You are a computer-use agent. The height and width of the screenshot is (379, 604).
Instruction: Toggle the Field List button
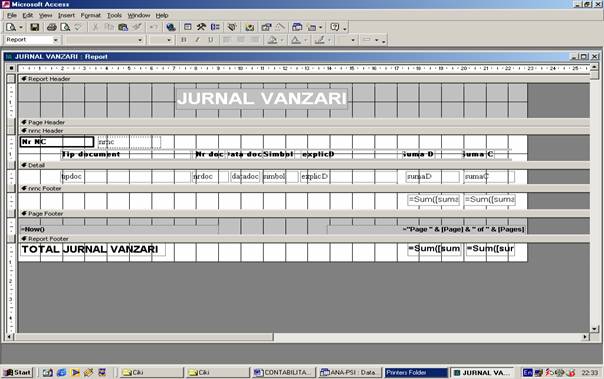[x=188, y=27]
